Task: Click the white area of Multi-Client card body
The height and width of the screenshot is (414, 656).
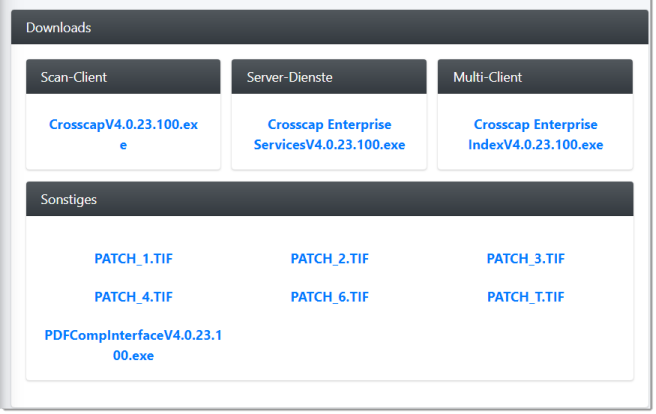Action: pyautogui.click(x=535, y=162)
